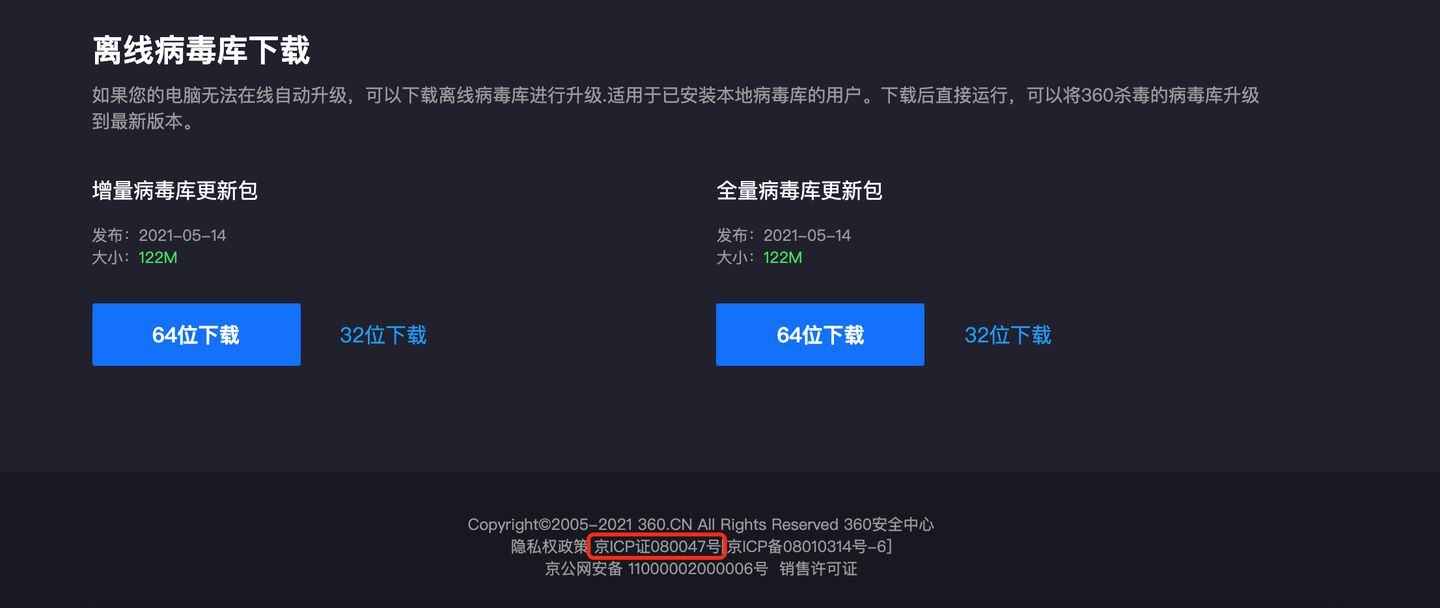Image resolution: width=1440 pixels, height=608 pixels.
Task: Select the 离线病毒库下载 page heading
Action: pyautogui.click(x=201, y=50)
